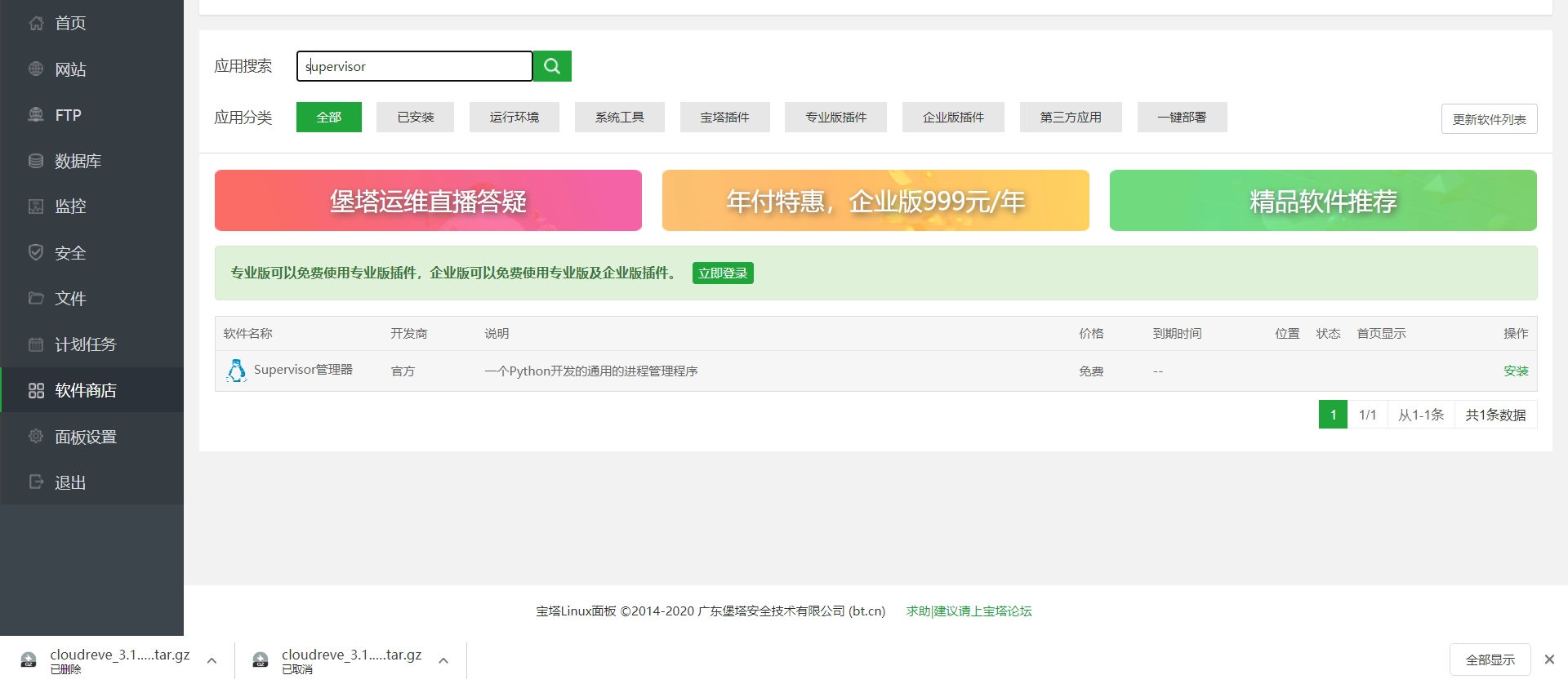Open the 监控 monitoring icon
1568x684 pixels.
pos(36,207)
